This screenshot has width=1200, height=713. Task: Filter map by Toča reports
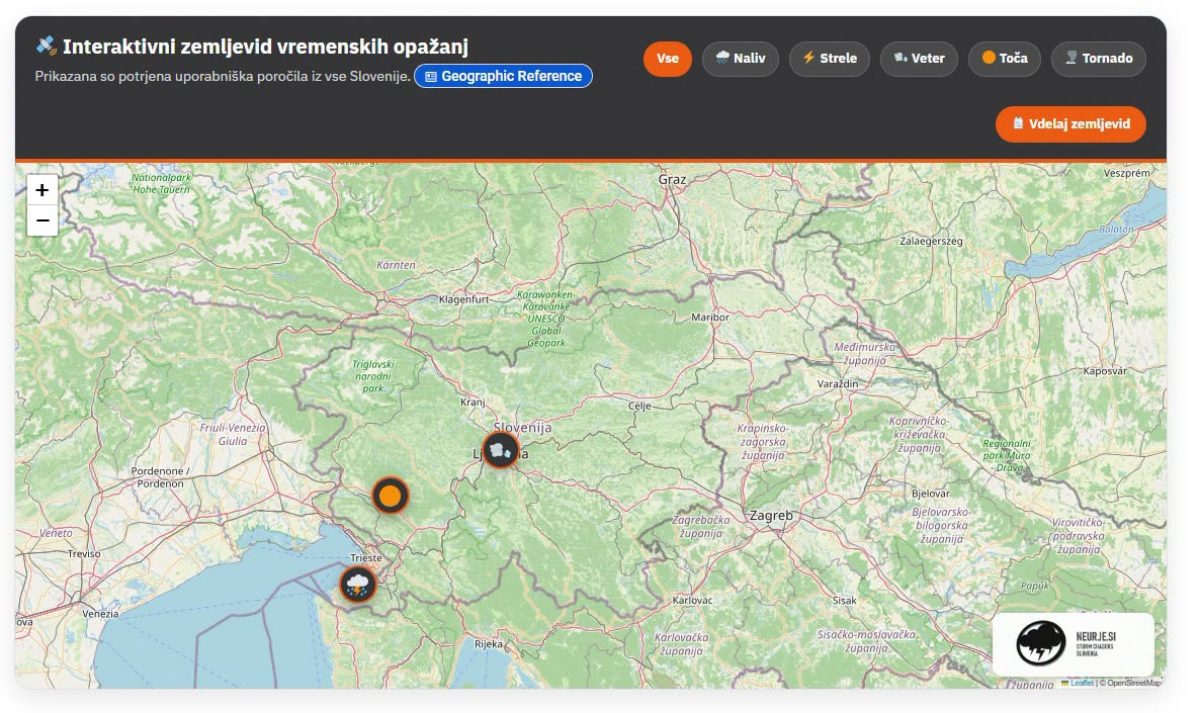tap(1004, 58)
